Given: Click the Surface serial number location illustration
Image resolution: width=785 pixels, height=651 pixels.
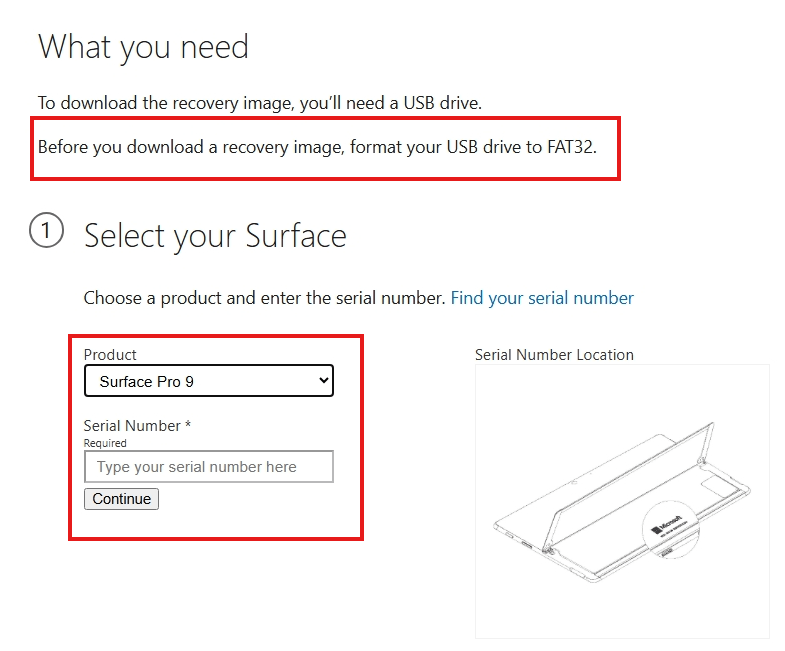Looking at the screenshot, I should coord(622,501).
